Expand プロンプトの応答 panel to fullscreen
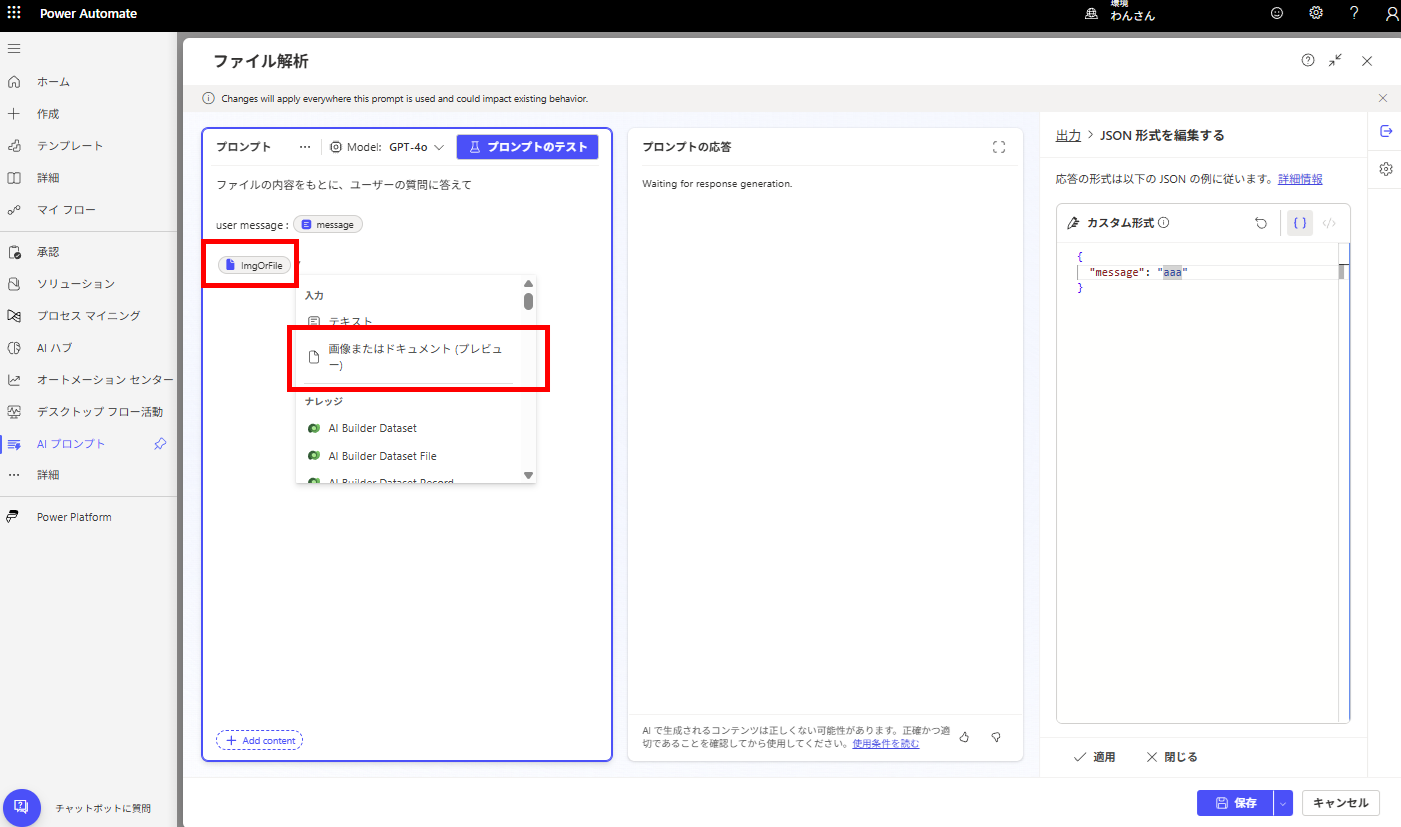The width and height of the screenshot is (1401, 827). [x=998, y=146]
